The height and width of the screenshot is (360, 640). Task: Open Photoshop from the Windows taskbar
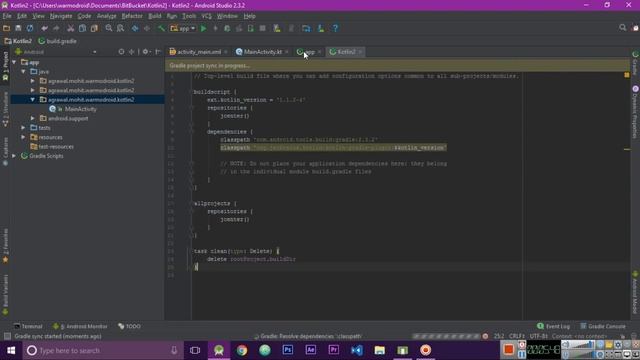(x=288, y=350)
